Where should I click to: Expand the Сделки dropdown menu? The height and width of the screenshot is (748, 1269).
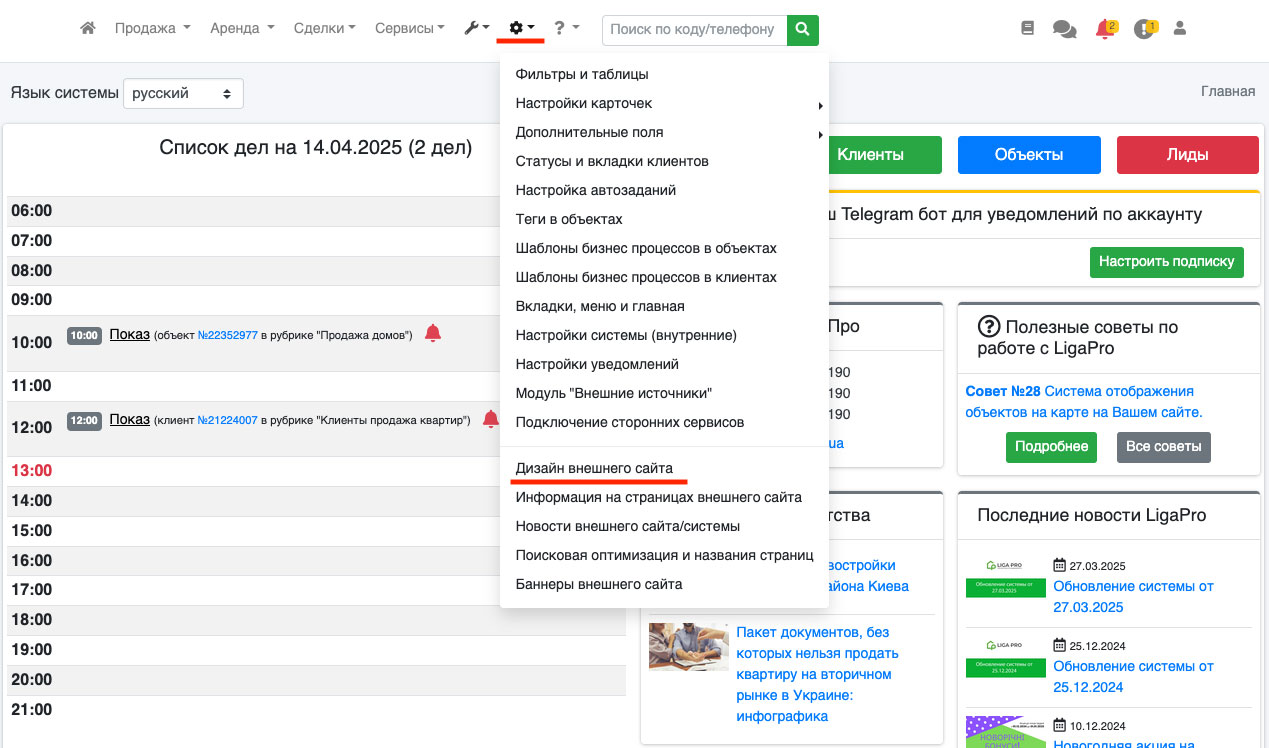pos(324,29)
